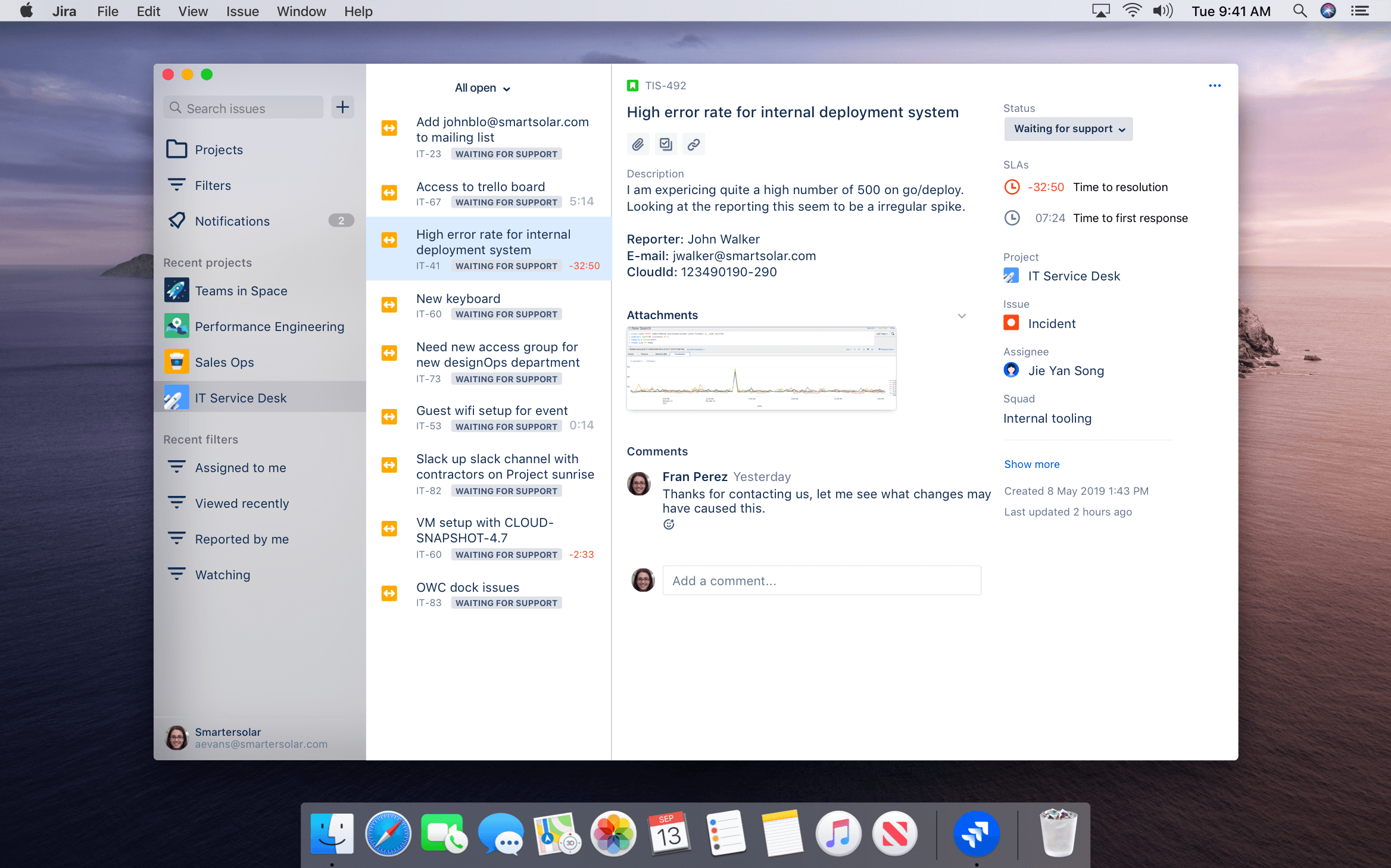
Task: Click the attachment paperclip icon on TIS-492
Action: tap(638, 143)
